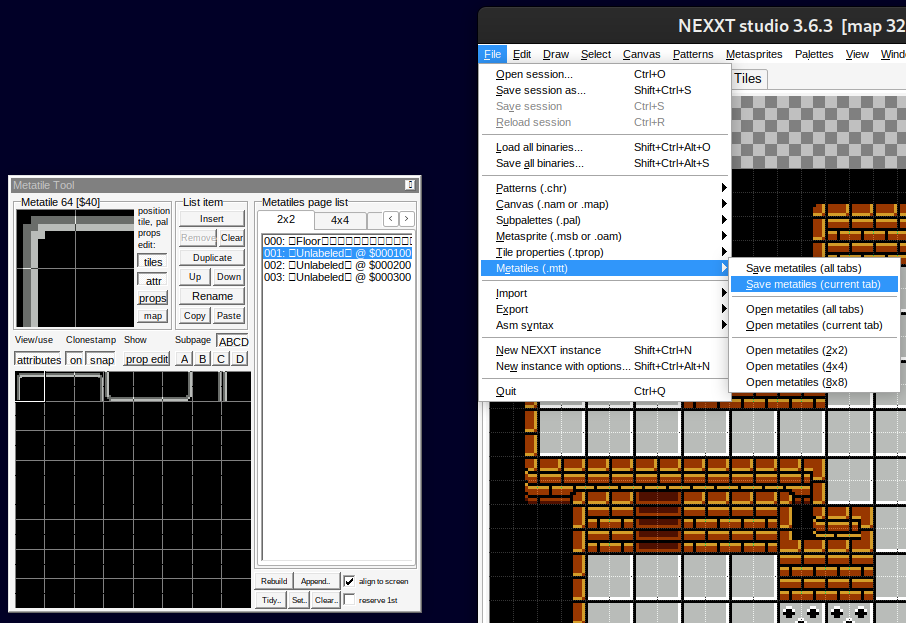The height and width of the screenshot is (623, 906).
Task: Select list row 003: Unlabeled @ $000300
Action: 337,277
